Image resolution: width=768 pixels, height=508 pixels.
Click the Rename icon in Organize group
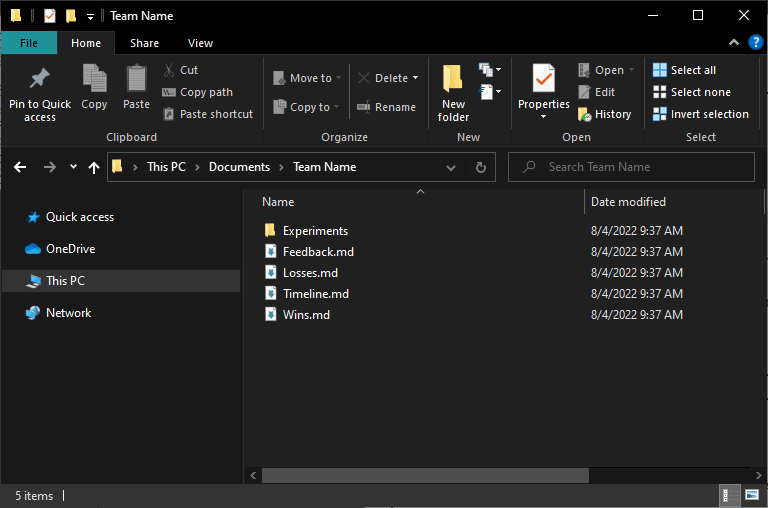pos(364,107)
